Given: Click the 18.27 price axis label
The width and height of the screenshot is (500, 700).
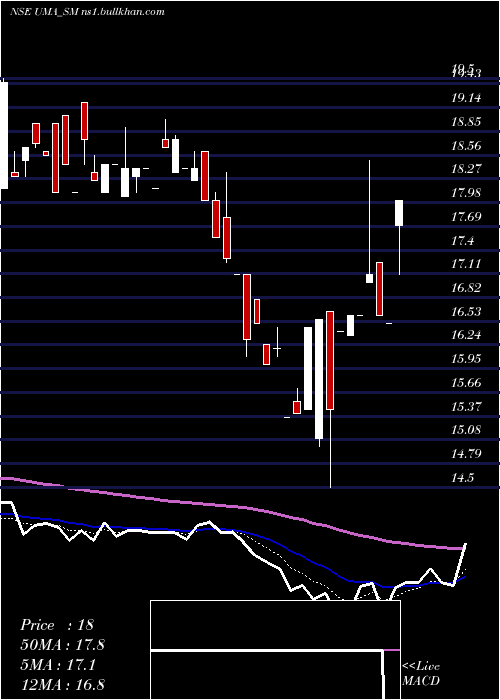Looking at the screenshot, I should click(x=466, y=169).
